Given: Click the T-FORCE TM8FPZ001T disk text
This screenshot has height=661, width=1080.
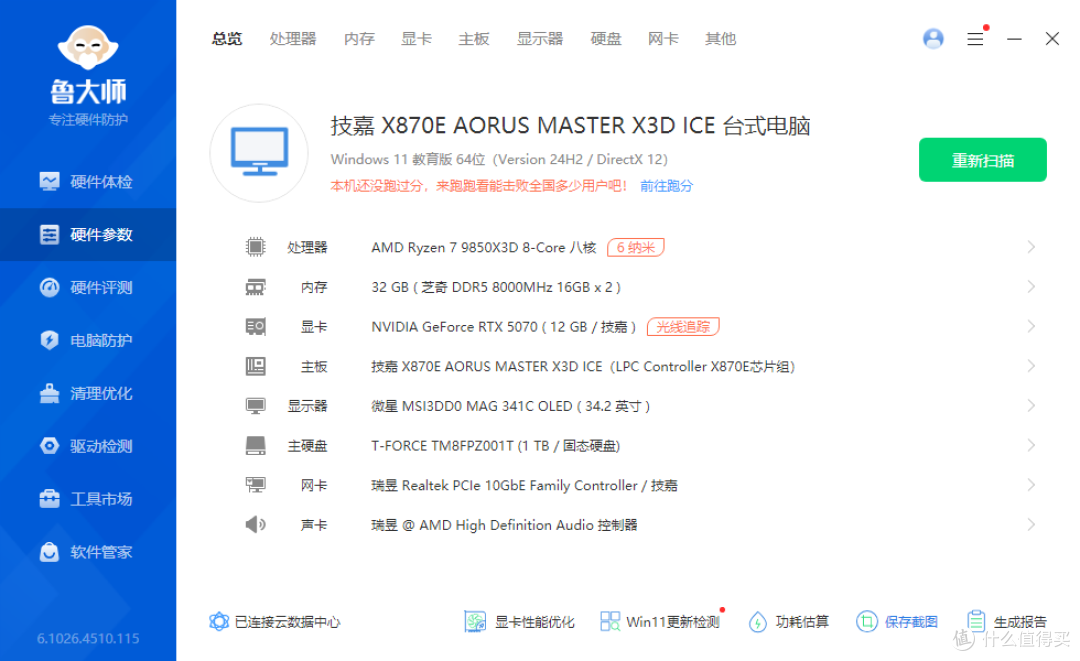Looking at the screenshot, I should click(495, 446).
